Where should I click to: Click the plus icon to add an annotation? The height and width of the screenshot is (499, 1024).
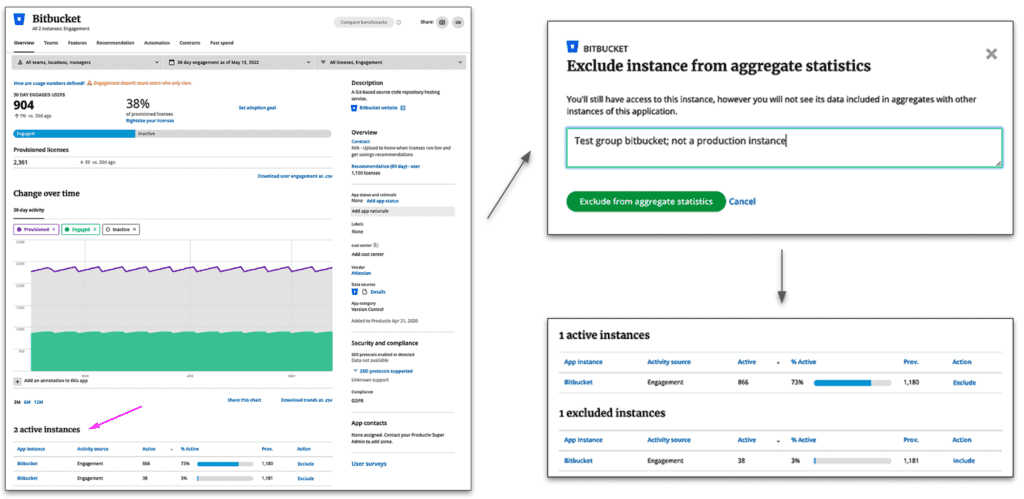coord(18,380)
